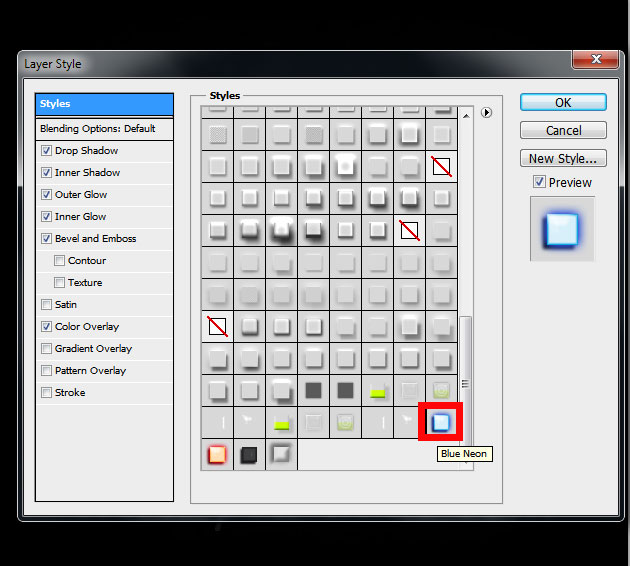630x566 pixels.
Task: Choose the faint vertical line style starting the Blue Neon row
Action: (217, 423)
